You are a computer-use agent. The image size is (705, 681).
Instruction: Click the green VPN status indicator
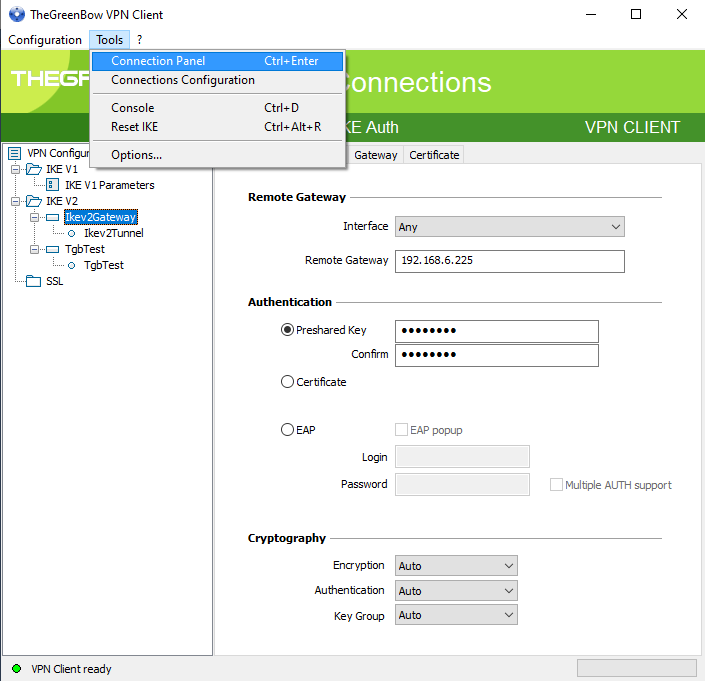(x=17, y=668)
